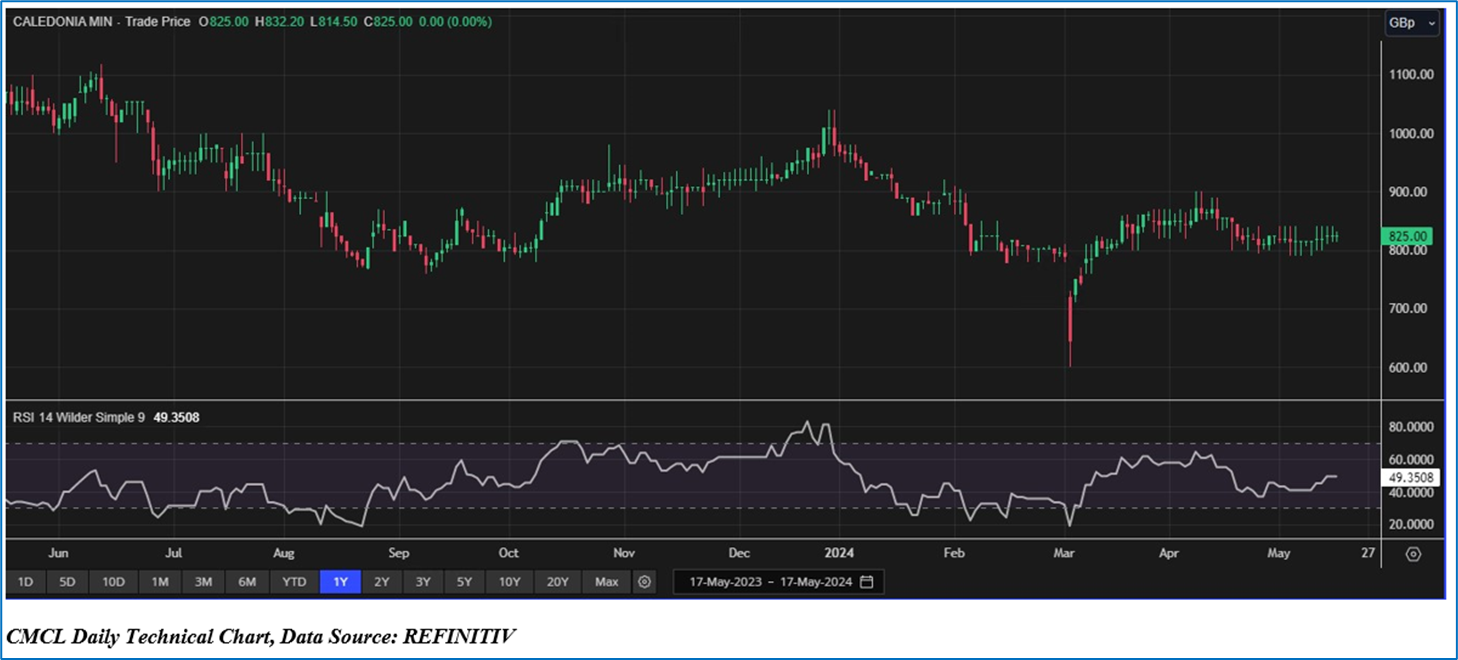1458x660 pixels.
Task: Select the 10D time range
Action: pos(113,581)
